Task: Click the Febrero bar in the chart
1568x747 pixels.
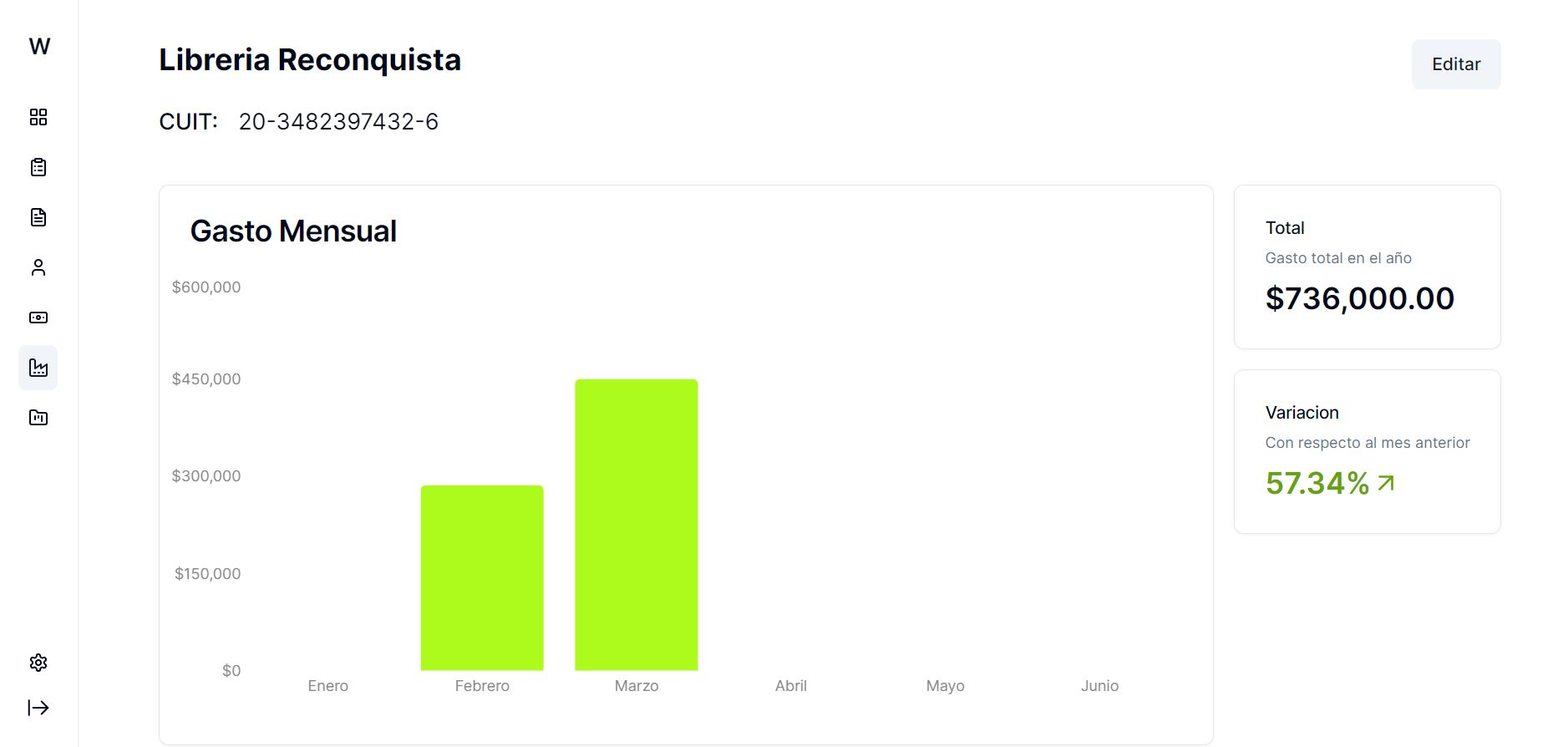Action: [482, 577]
